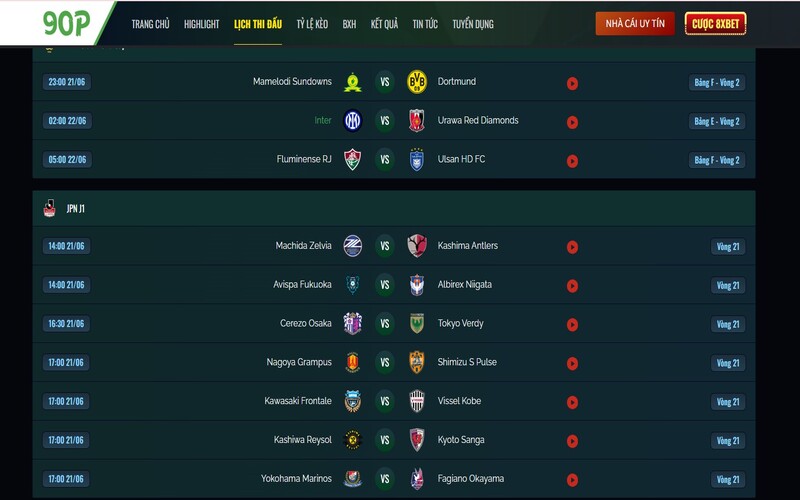
Task: Click the Nagoya Grampus team crest
Action: click(352, 363)
